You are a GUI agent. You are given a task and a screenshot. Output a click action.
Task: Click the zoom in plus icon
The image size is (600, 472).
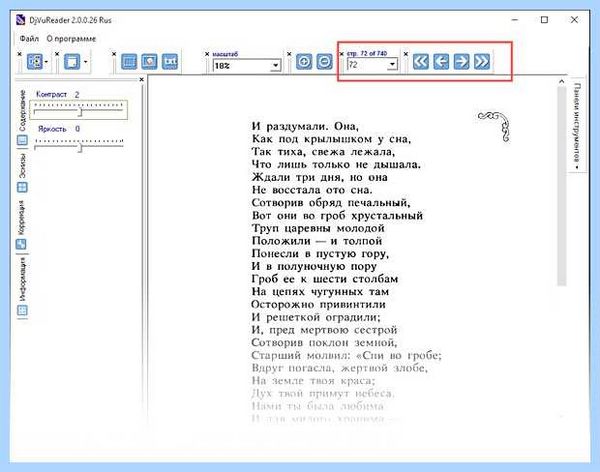coord(304,61)
